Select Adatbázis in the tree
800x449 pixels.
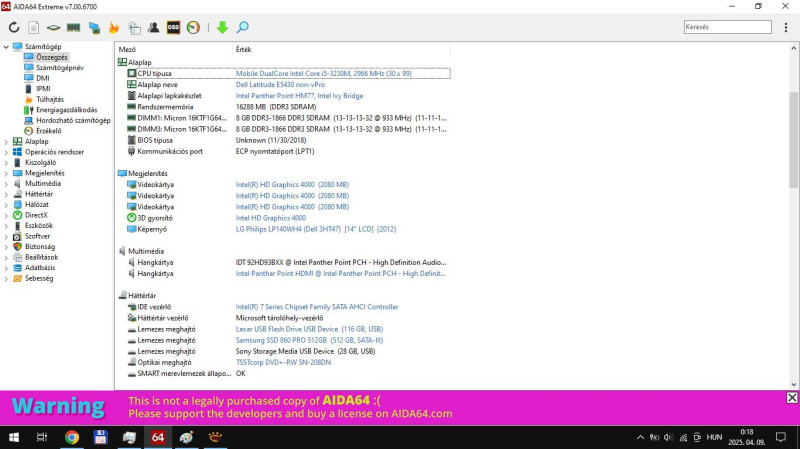point(40,267)
